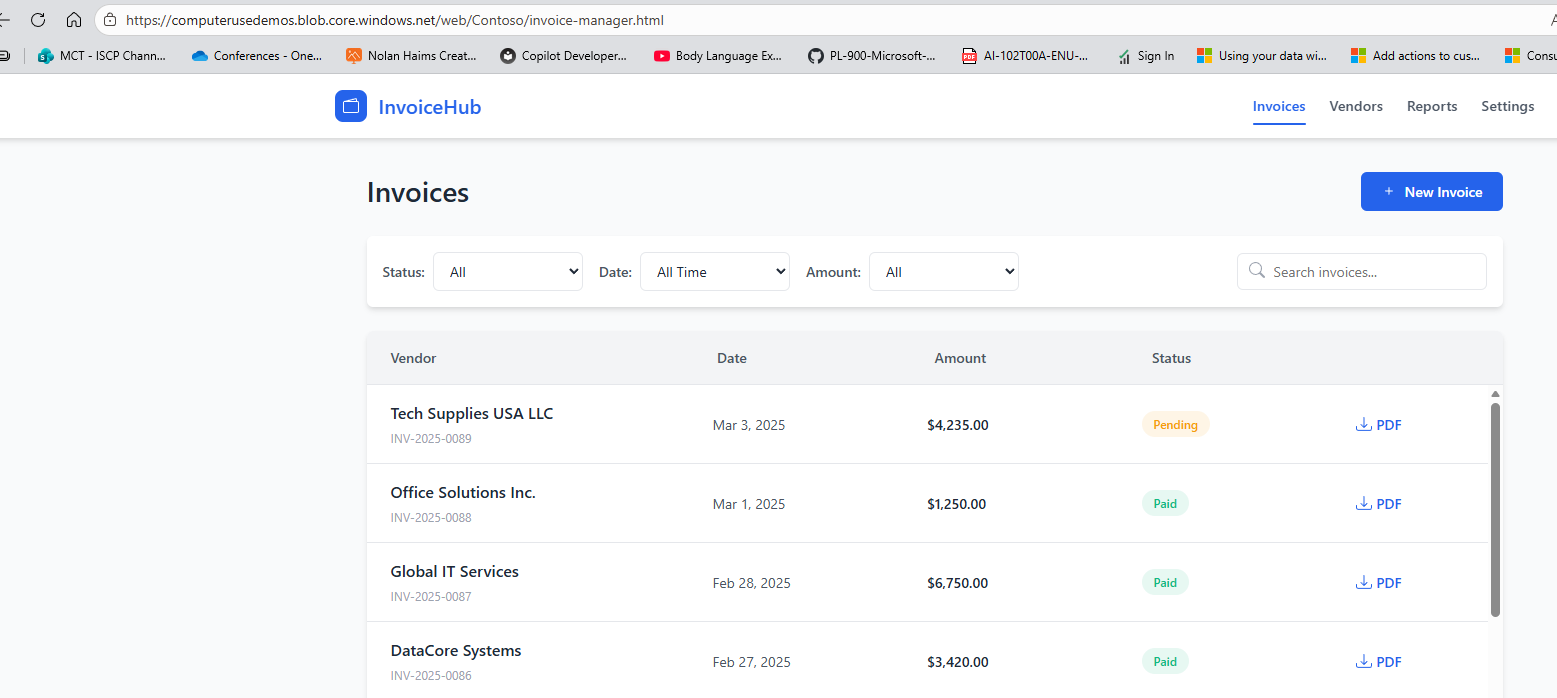
Task: Open the Nolan Haims Creative bookmark
Action: click(411, 56)
